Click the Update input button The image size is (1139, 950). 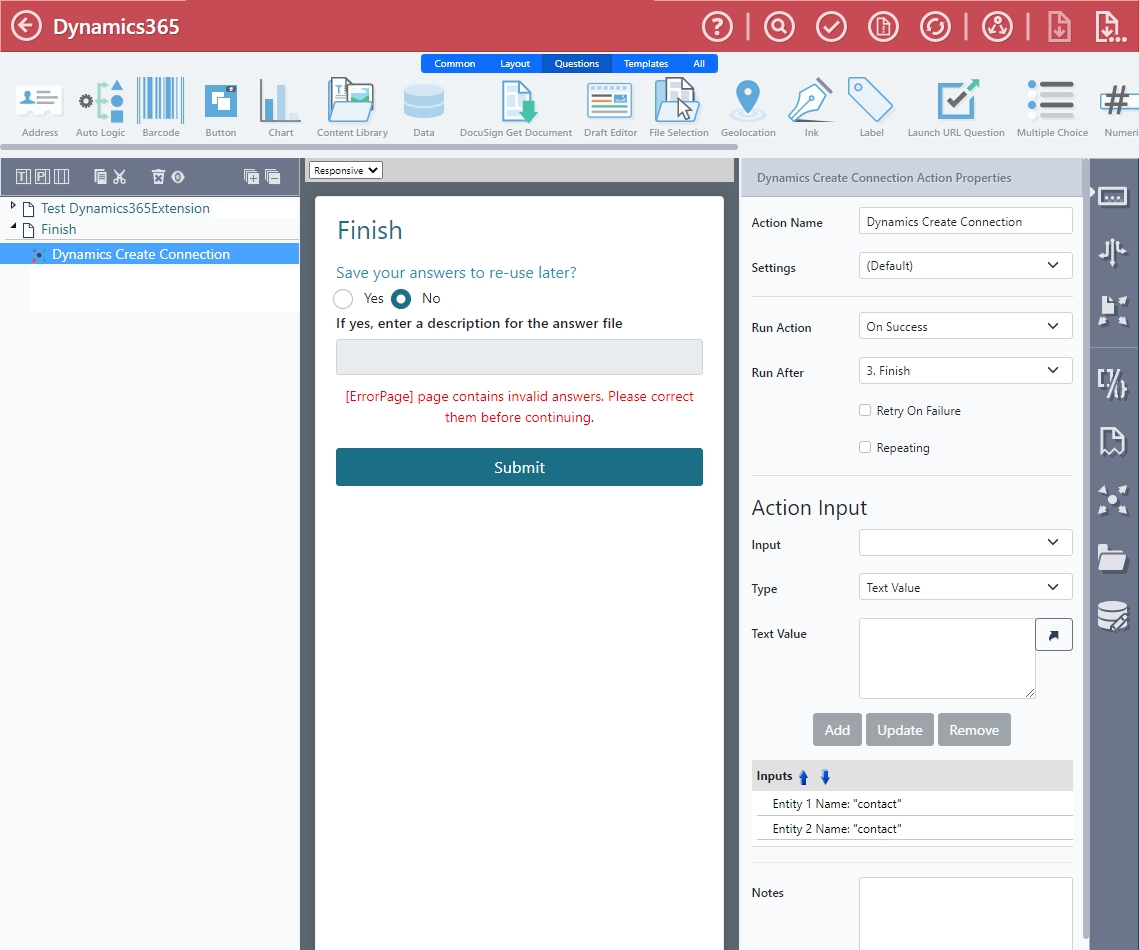point(899,730)
